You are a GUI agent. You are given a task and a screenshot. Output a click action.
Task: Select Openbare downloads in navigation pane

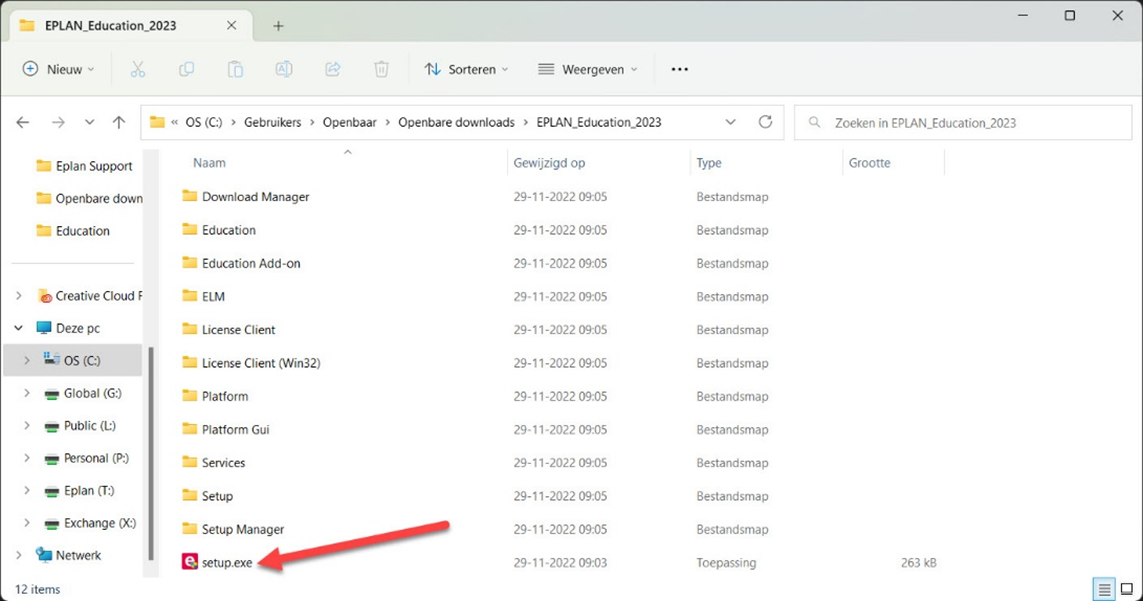[x=89, y=198]
